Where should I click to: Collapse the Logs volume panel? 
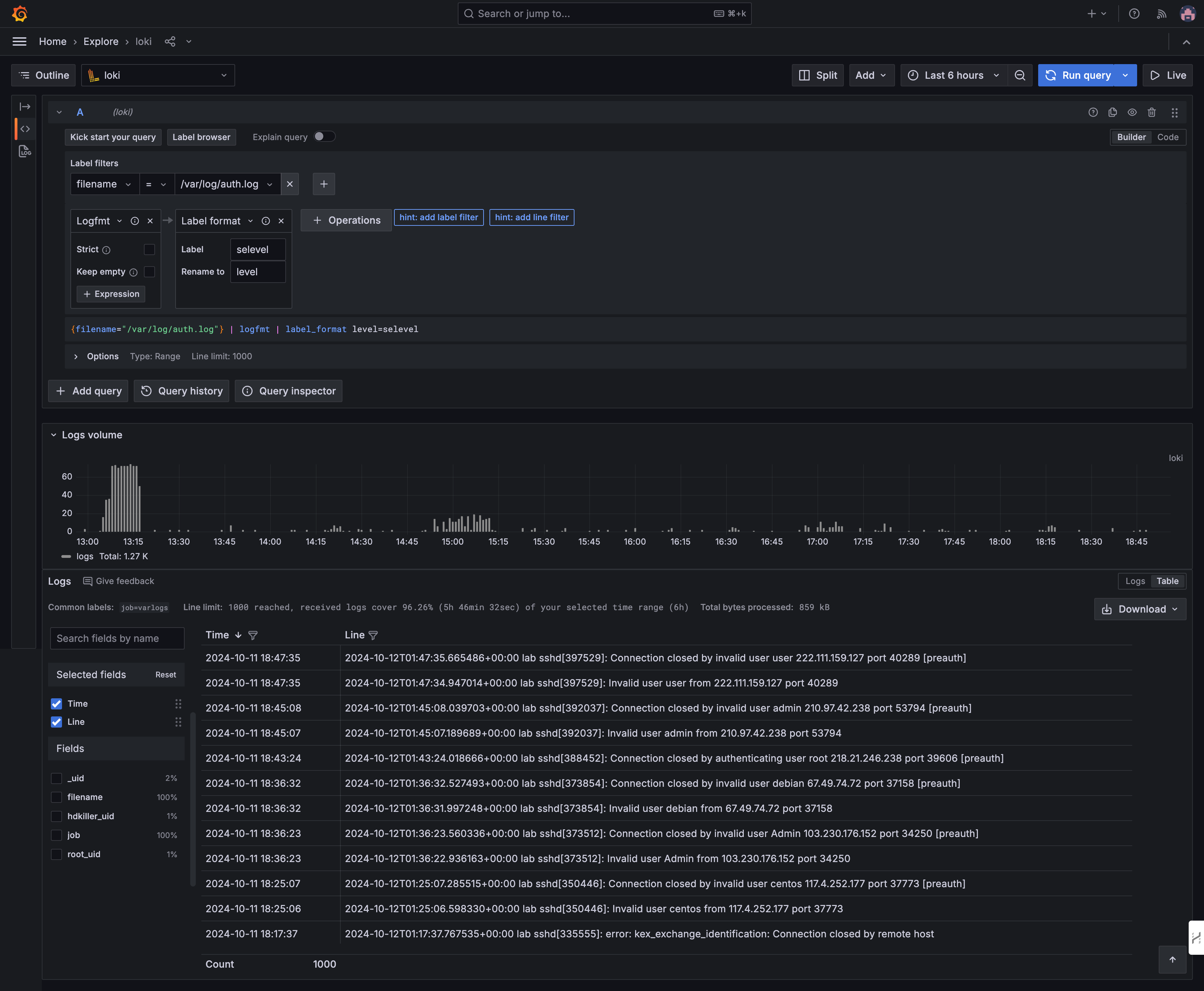(54, 435)
